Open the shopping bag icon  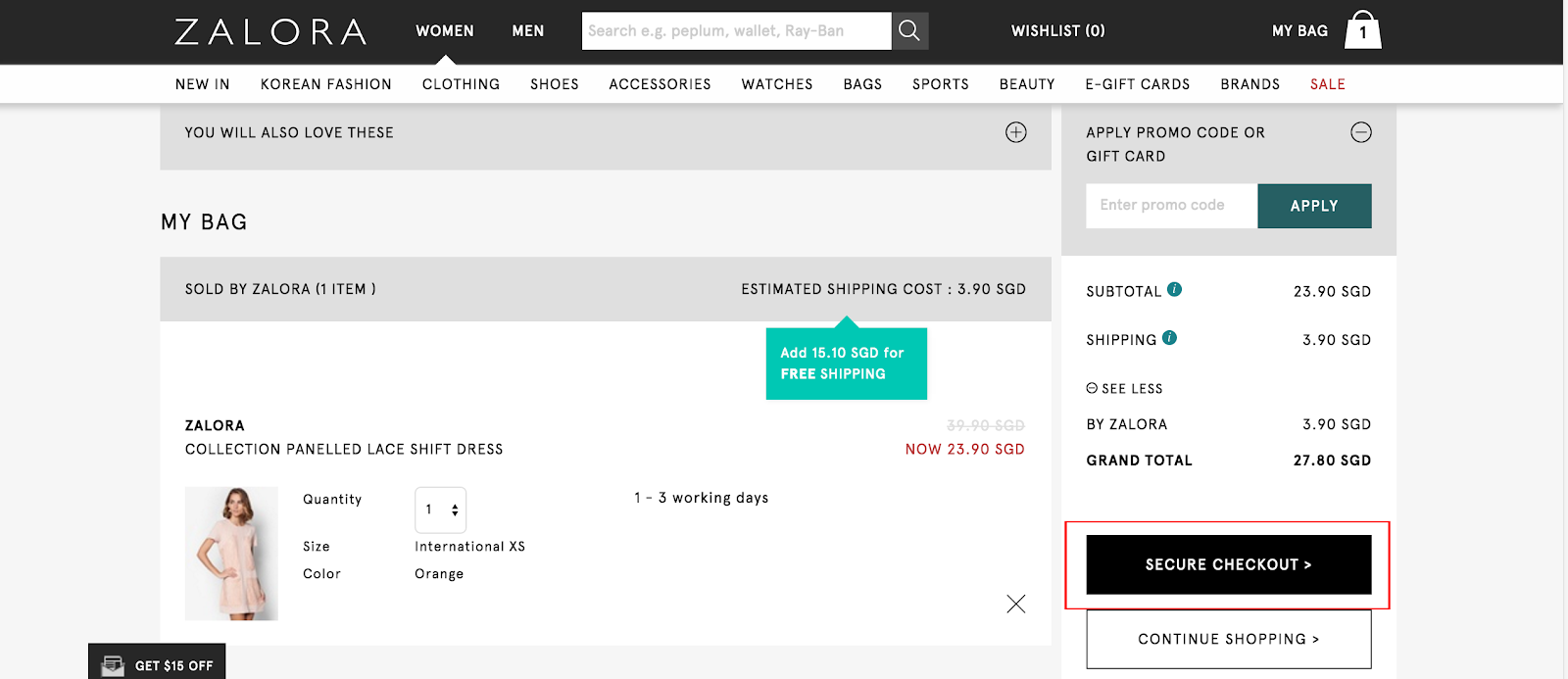pyautogui.click(x=1362, y=29)
